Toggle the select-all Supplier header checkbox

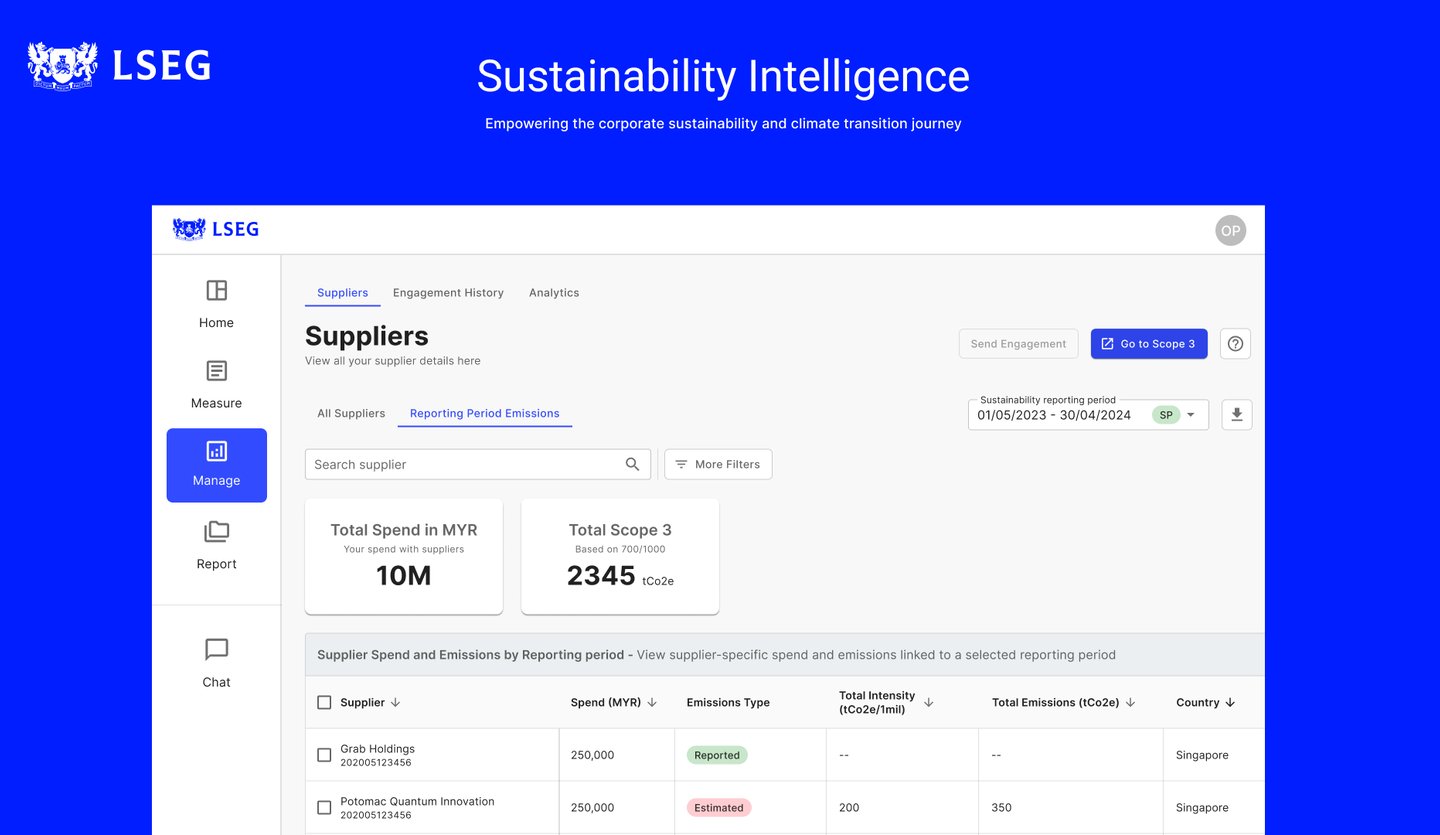pyautogui.click(x=324, y=703)
